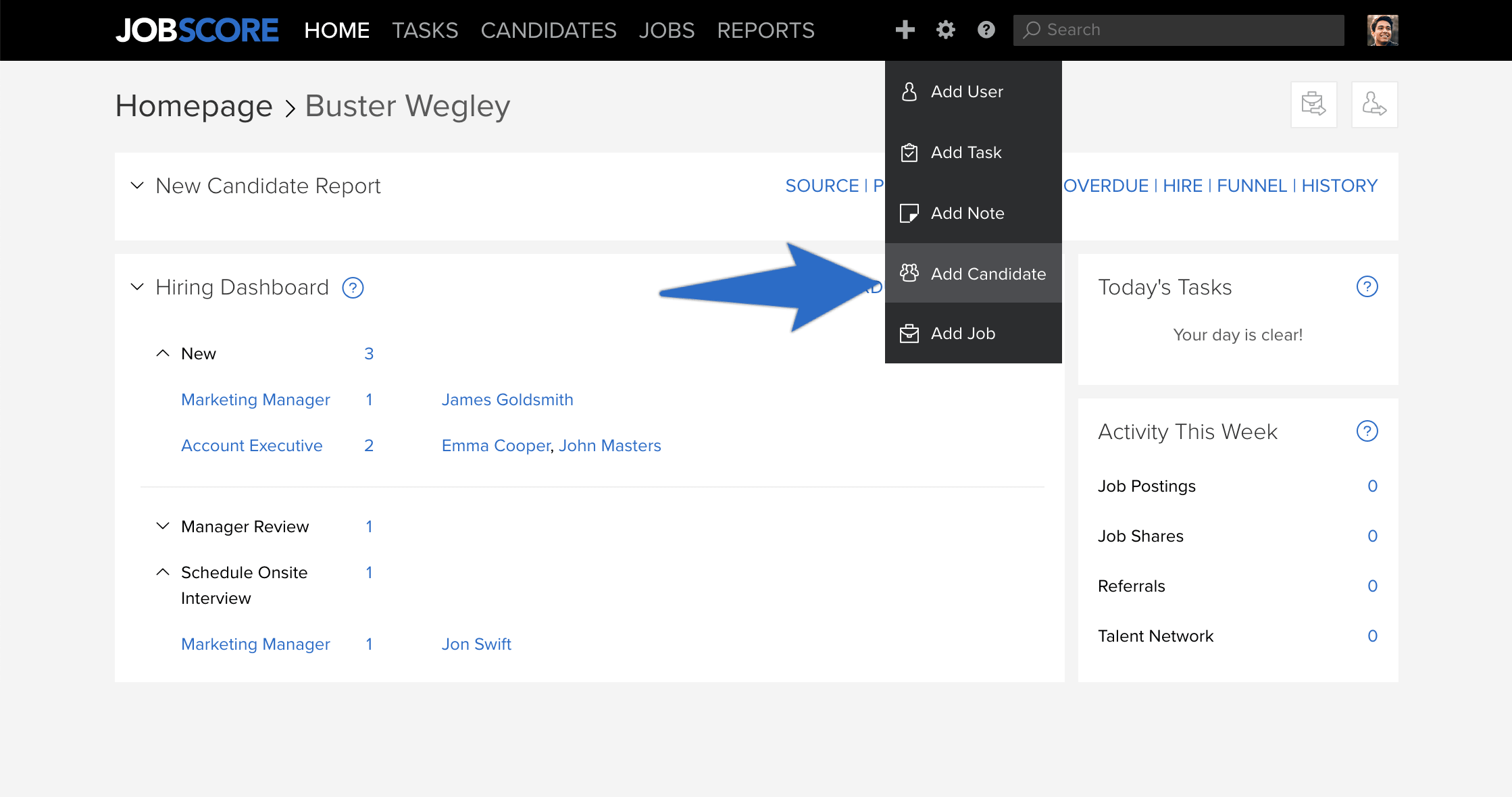The width and height of the screenshot is (1512, 797).
Task: Open the TASKS tab
Action: coord(425,30)
